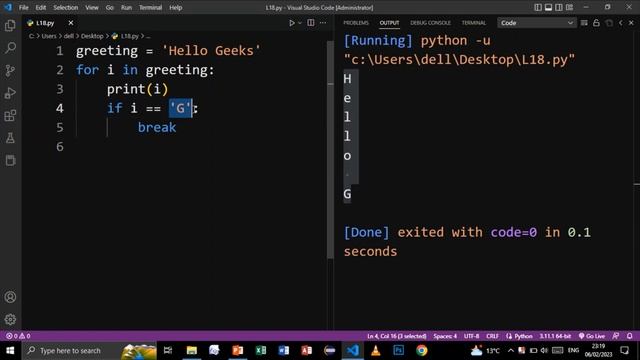Open VLC media player from taskbar

(x=376, y=351)
